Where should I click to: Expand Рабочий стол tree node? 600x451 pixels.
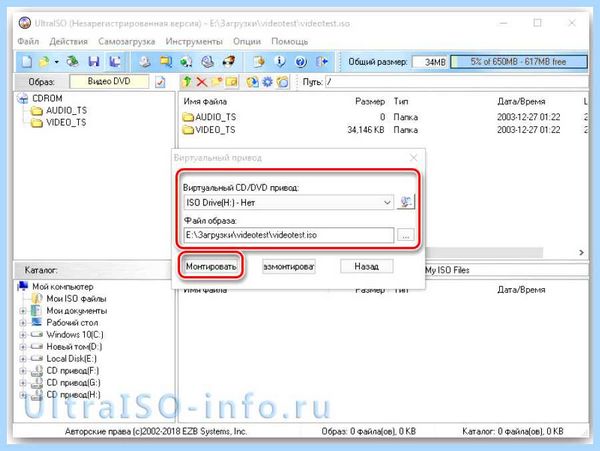23,322
